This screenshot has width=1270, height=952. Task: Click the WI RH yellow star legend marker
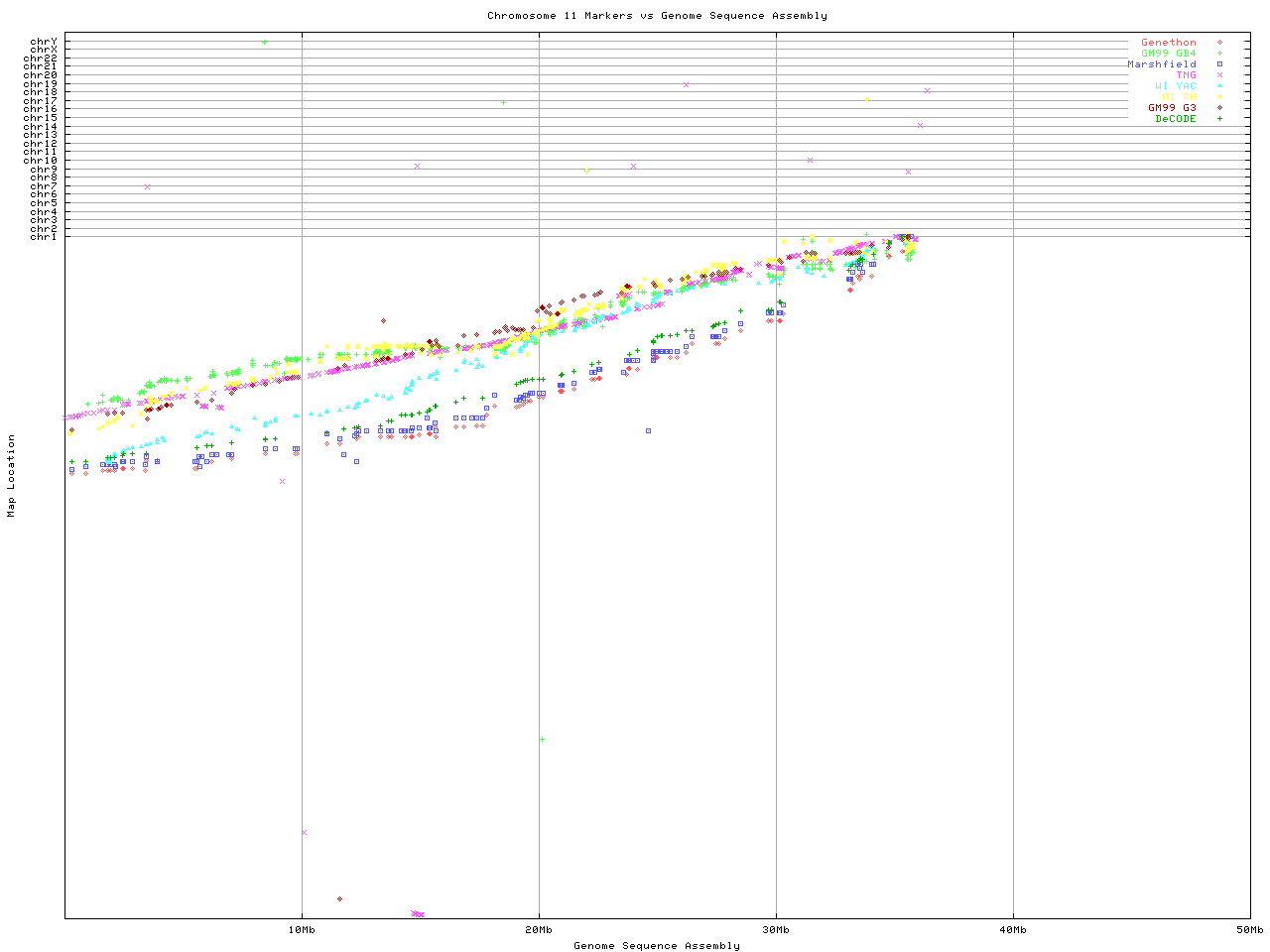coord(1219,97)
